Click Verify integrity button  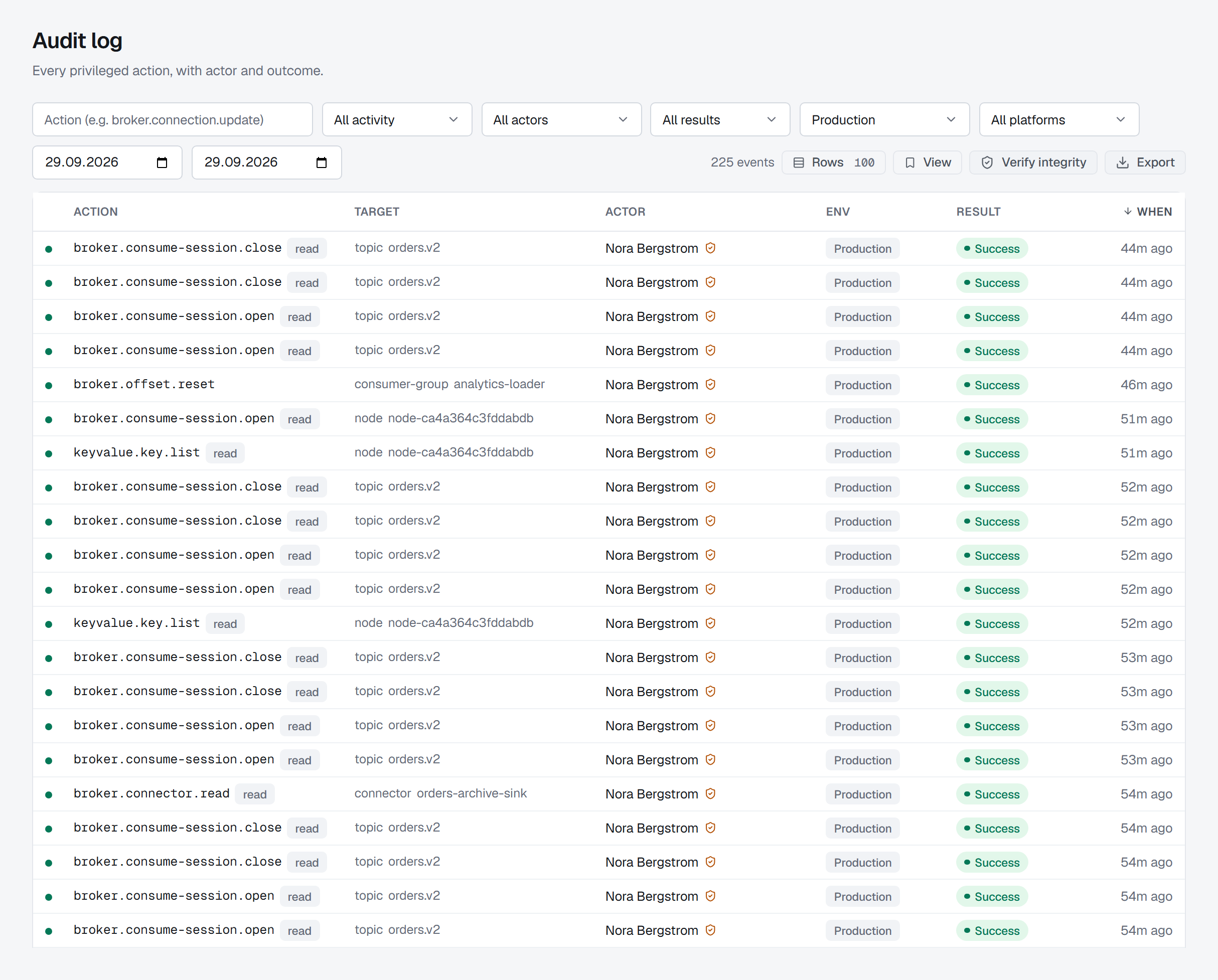click(x=1033, y=162)
